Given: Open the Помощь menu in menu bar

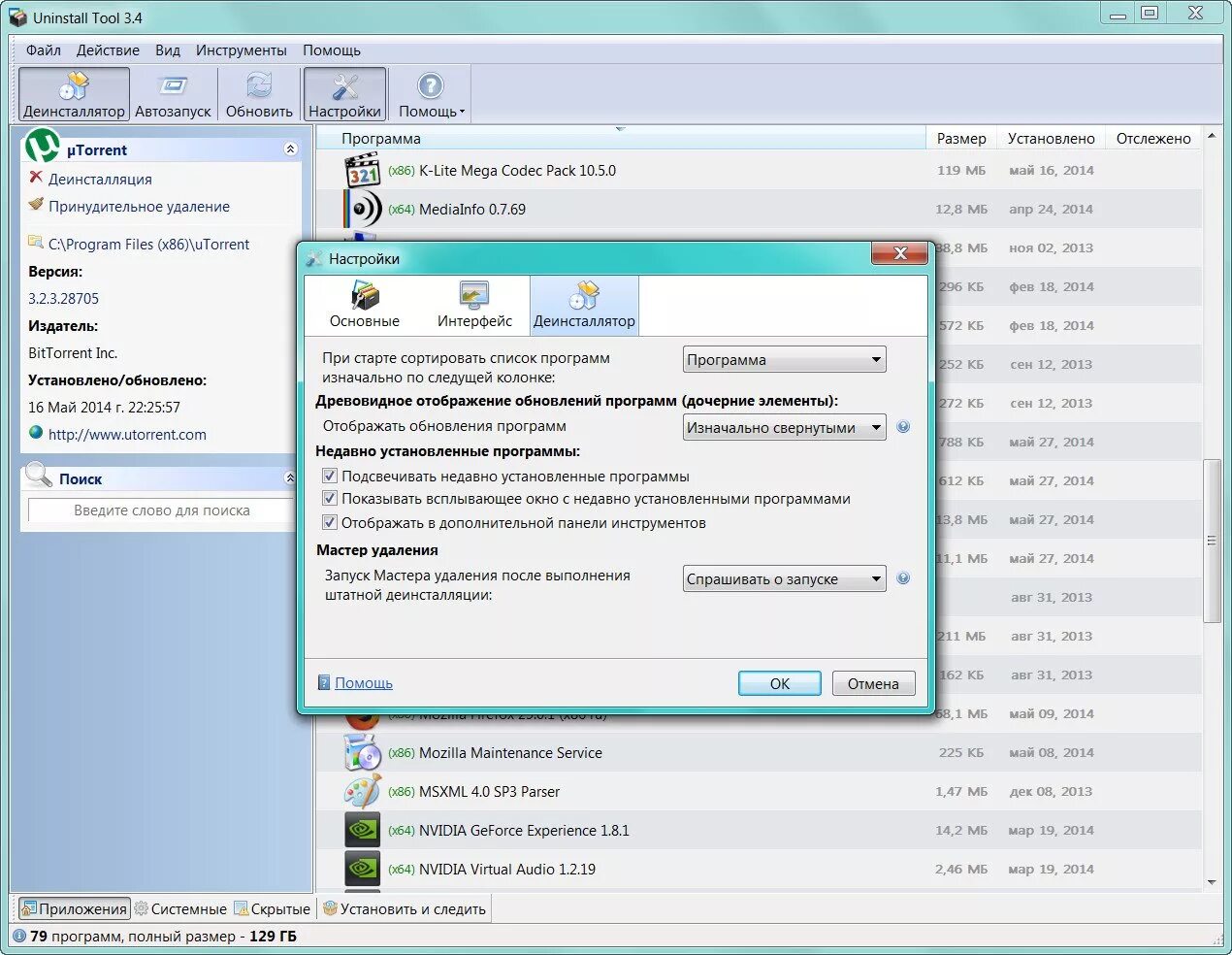Looking at the screenshot, I should pyautogui.click(x=332, y=50).
